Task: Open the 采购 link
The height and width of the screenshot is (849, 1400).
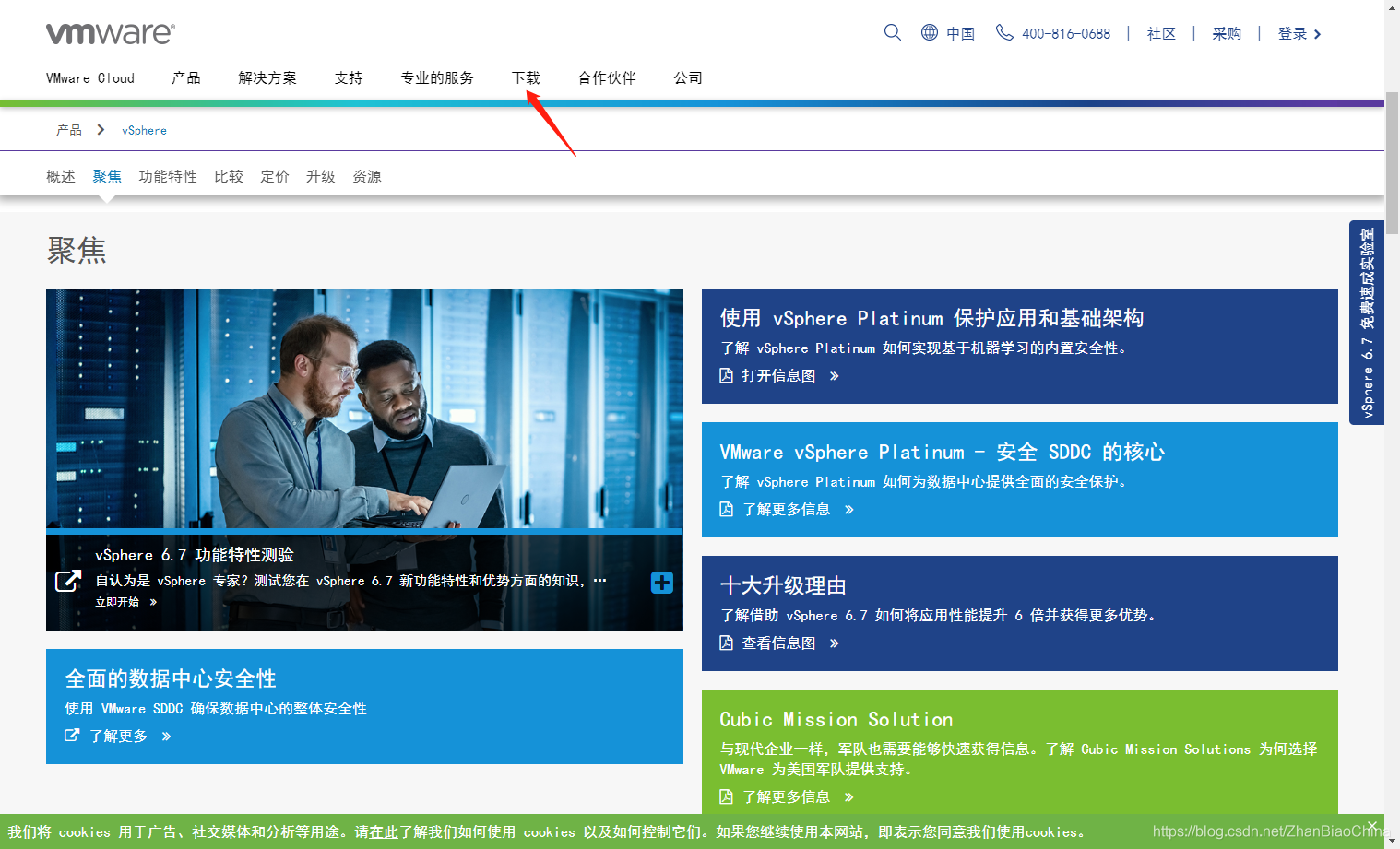Action: pyautogui.click(x=1227, y=34)
